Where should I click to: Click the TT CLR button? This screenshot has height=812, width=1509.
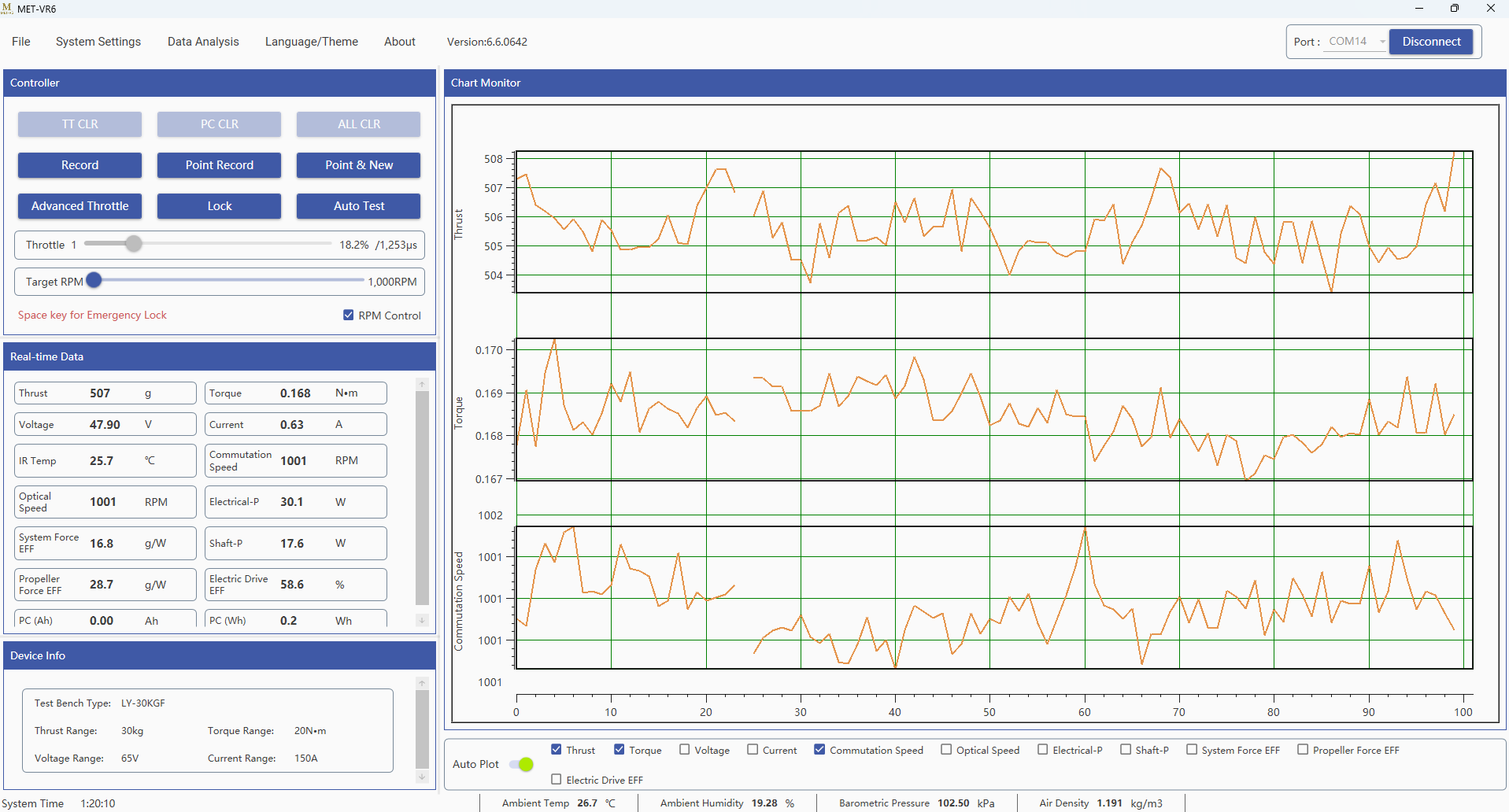80,124
